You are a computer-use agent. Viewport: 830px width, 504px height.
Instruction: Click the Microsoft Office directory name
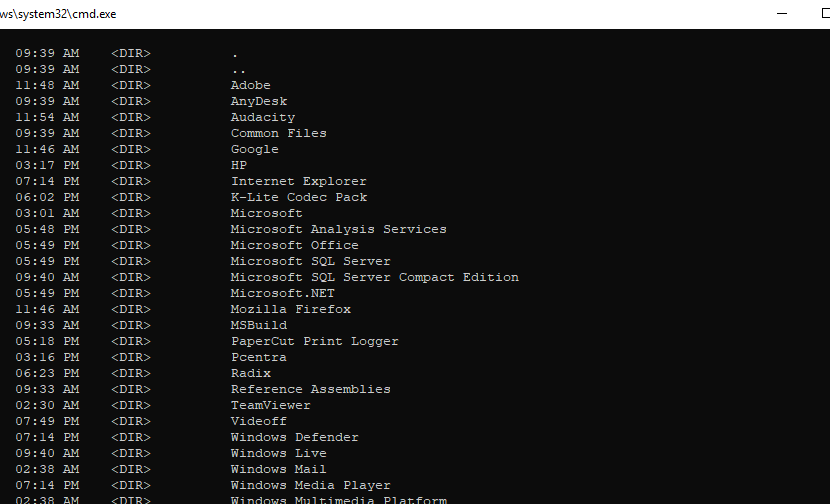(x=294, y=245)
